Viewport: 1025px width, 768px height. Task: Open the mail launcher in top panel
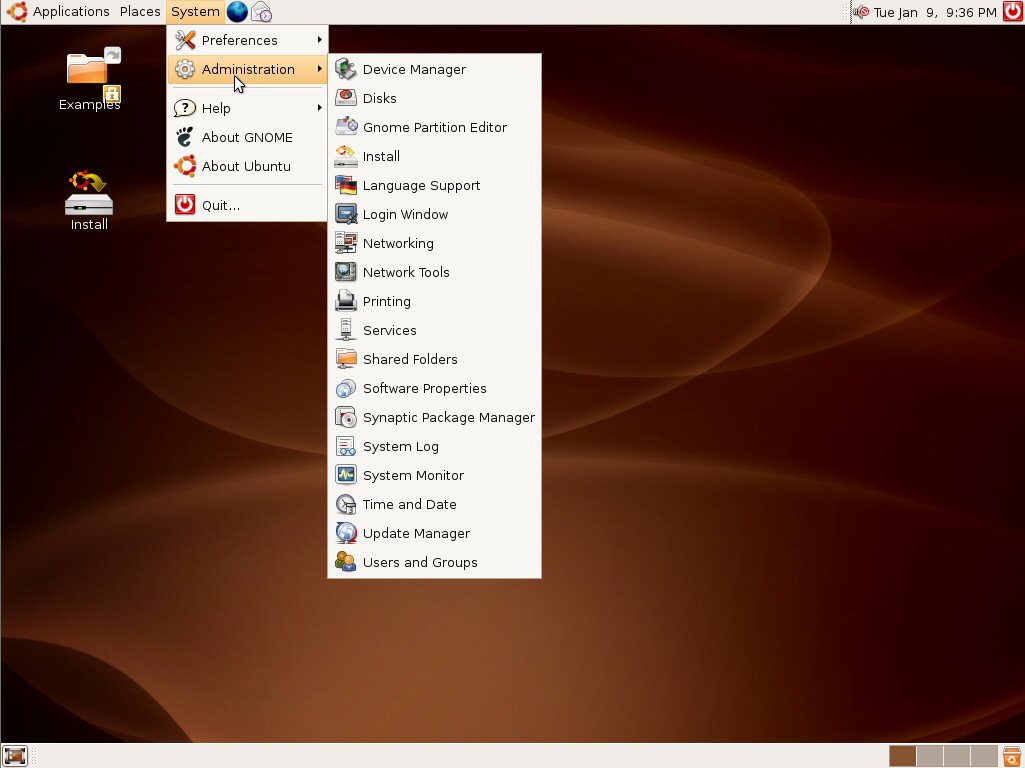click(261, 12)
